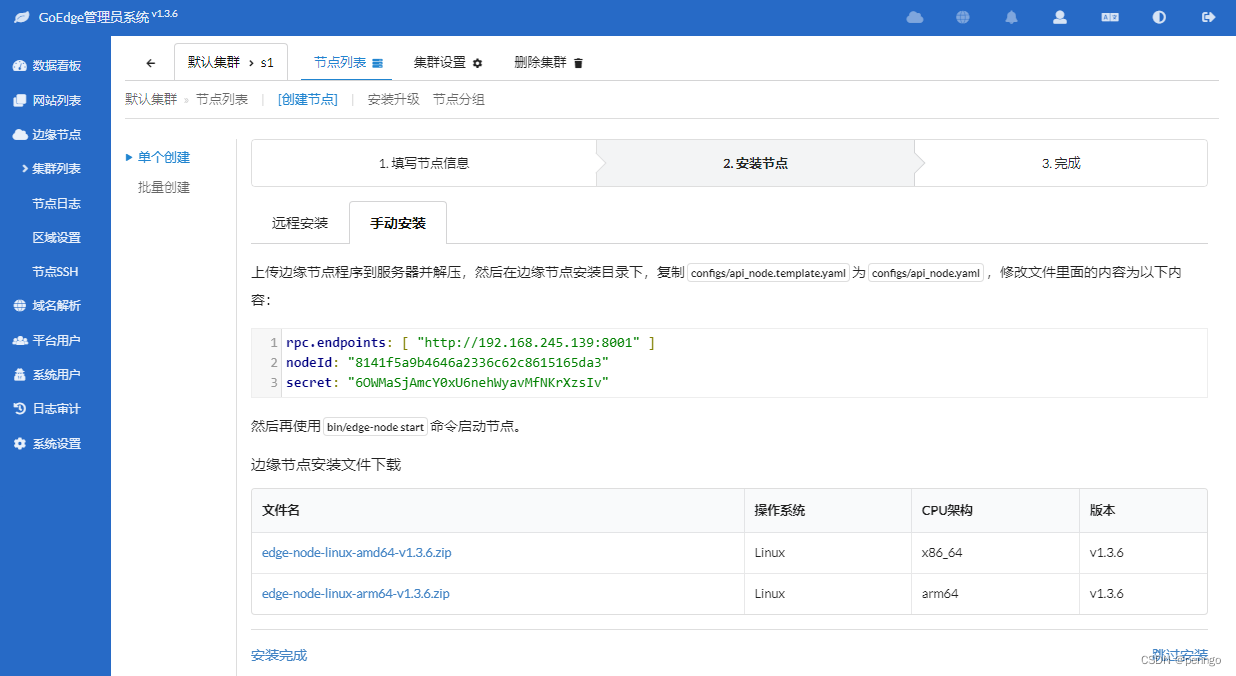Click the 域名解析 globe icon in the sidebar
The image size is (1236, 676).
tap(20, 306)
